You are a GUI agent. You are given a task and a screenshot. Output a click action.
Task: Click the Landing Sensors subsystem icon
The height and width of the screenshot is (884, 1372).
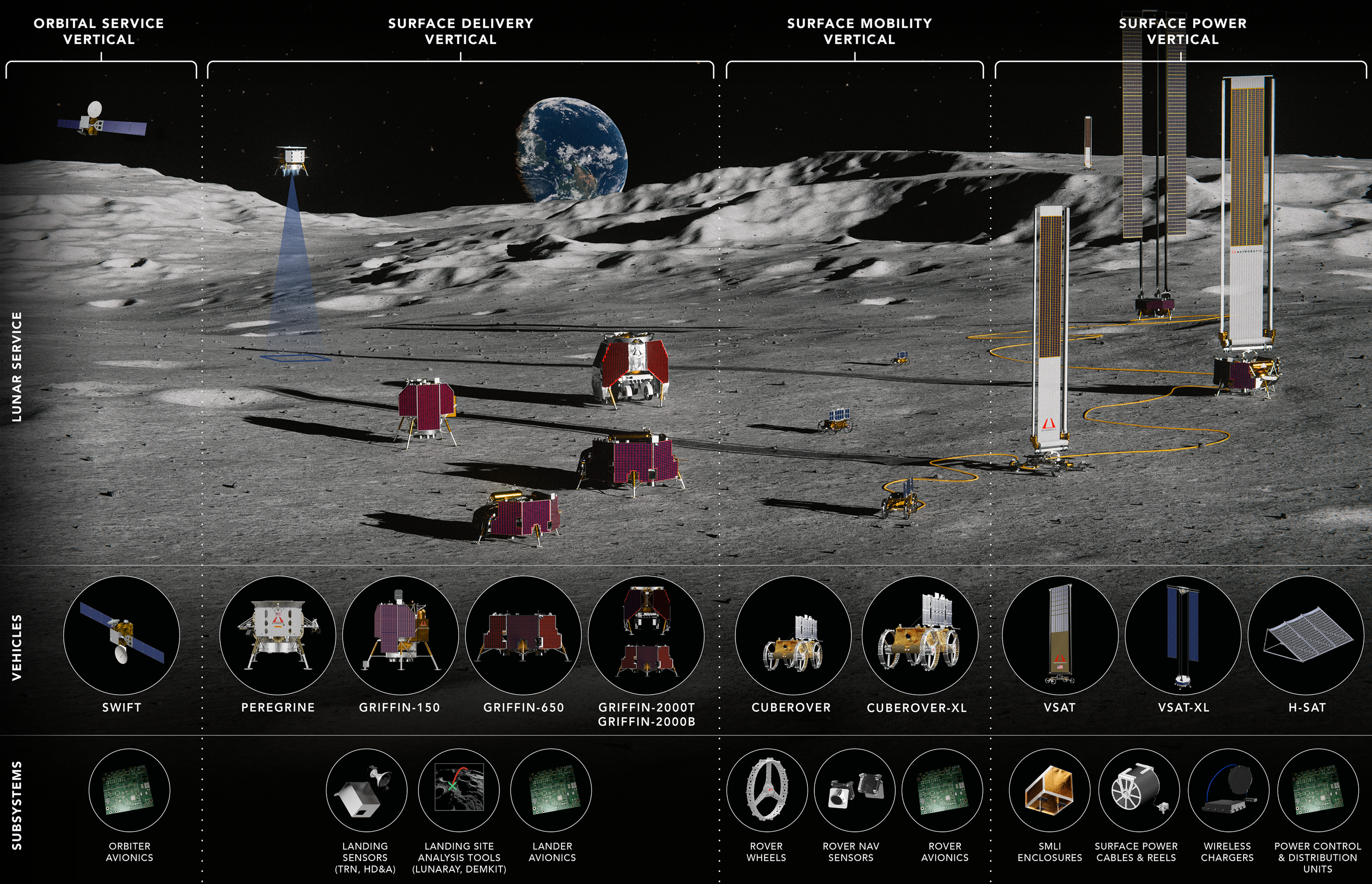pyautogui.click(x=366, y=790)
